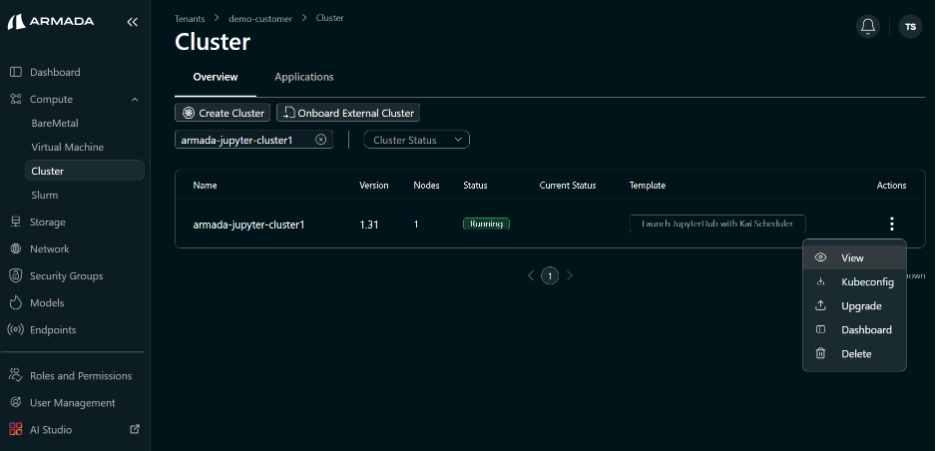Open notifications bell icon

[x=867, y=27]
